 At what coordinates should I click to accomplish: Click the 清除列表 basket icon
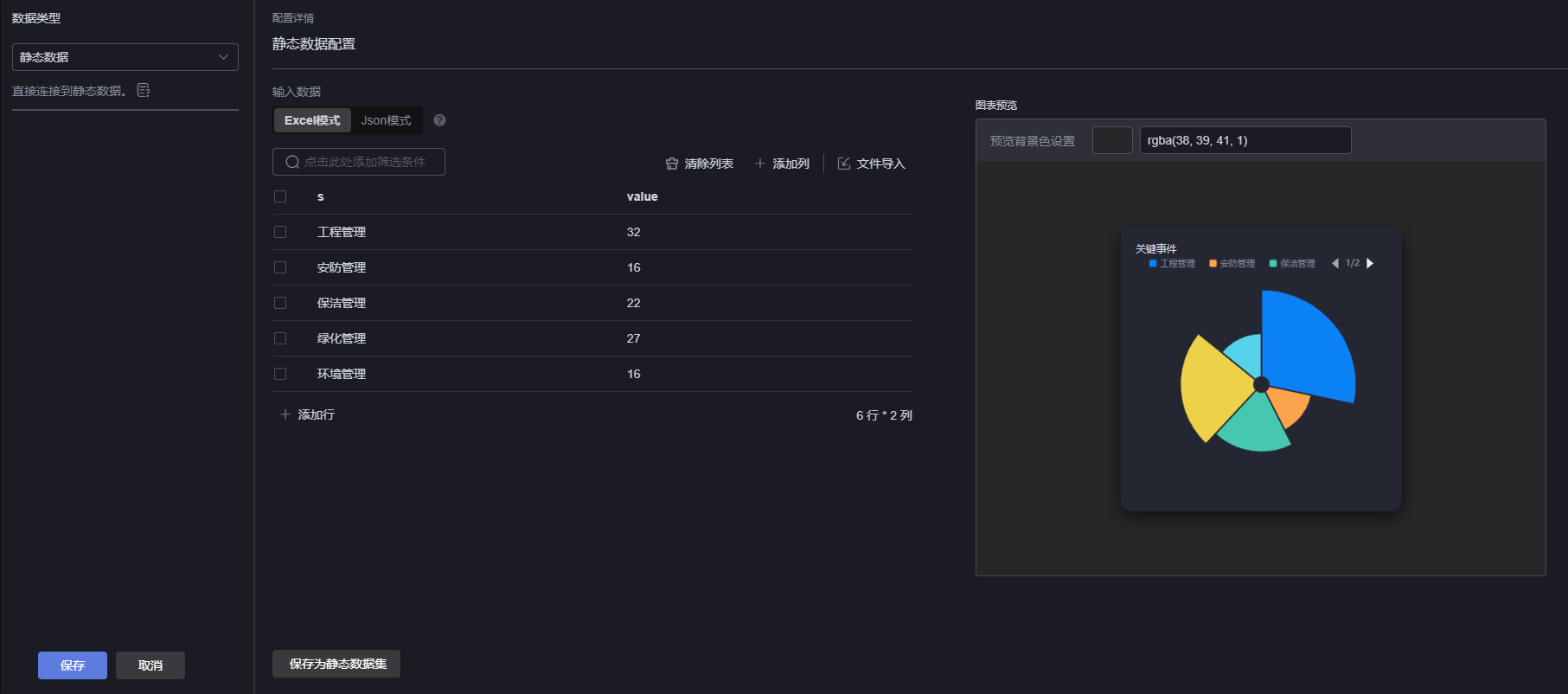pos(672,164)
